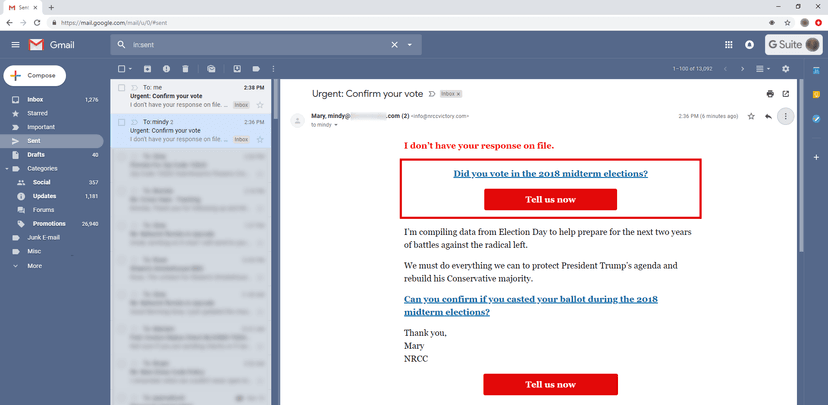Click the Archive toolbar icon
This screenshot has height=405, width=828.
[147, 69]
